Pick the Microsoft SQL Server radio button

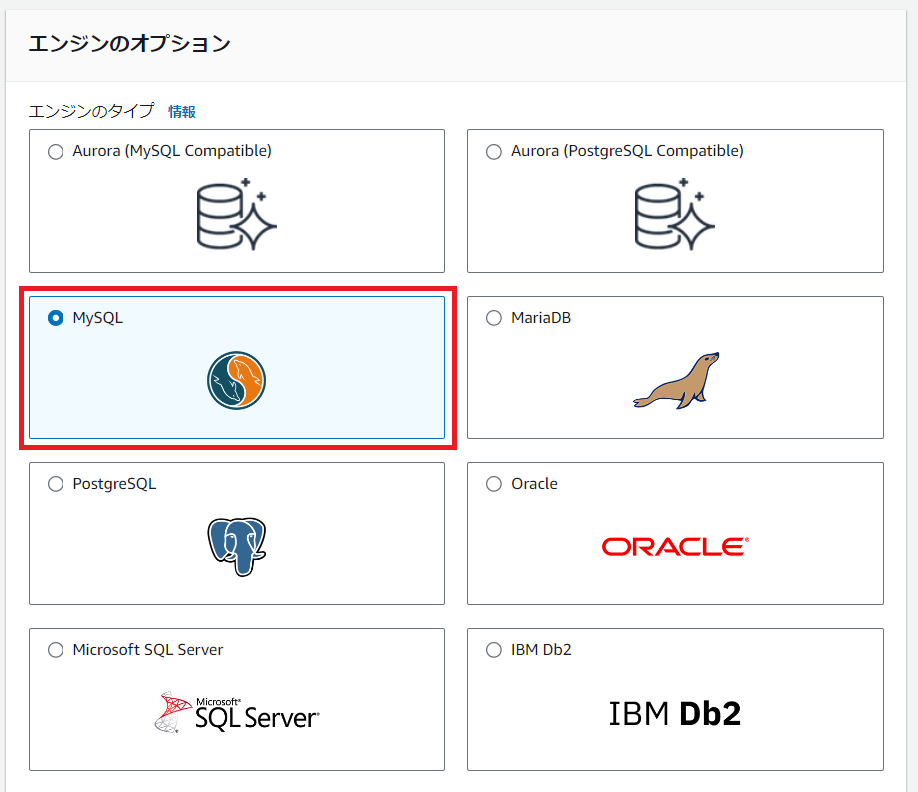pyautogui.click(x=55, y=650)
